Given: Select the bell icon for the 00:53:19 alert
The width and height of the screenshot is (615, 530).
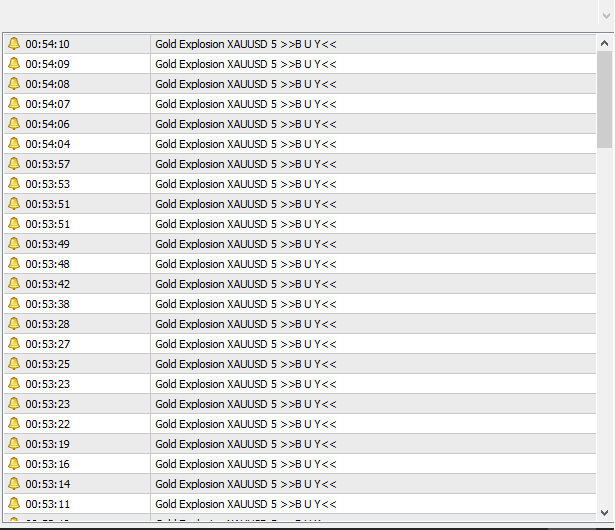Looking at the screenshot, I should click(x=14, y=444).
